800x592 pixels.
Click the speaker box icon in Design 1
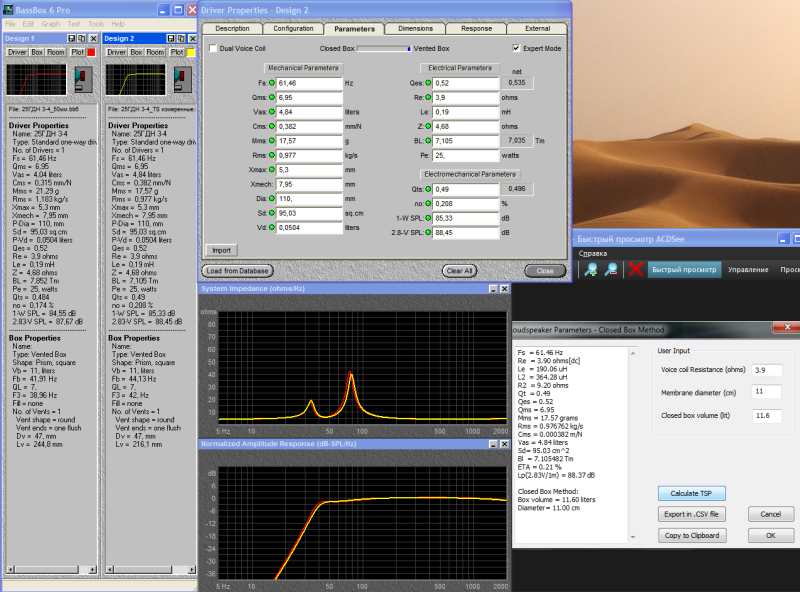tap(84, 79)
